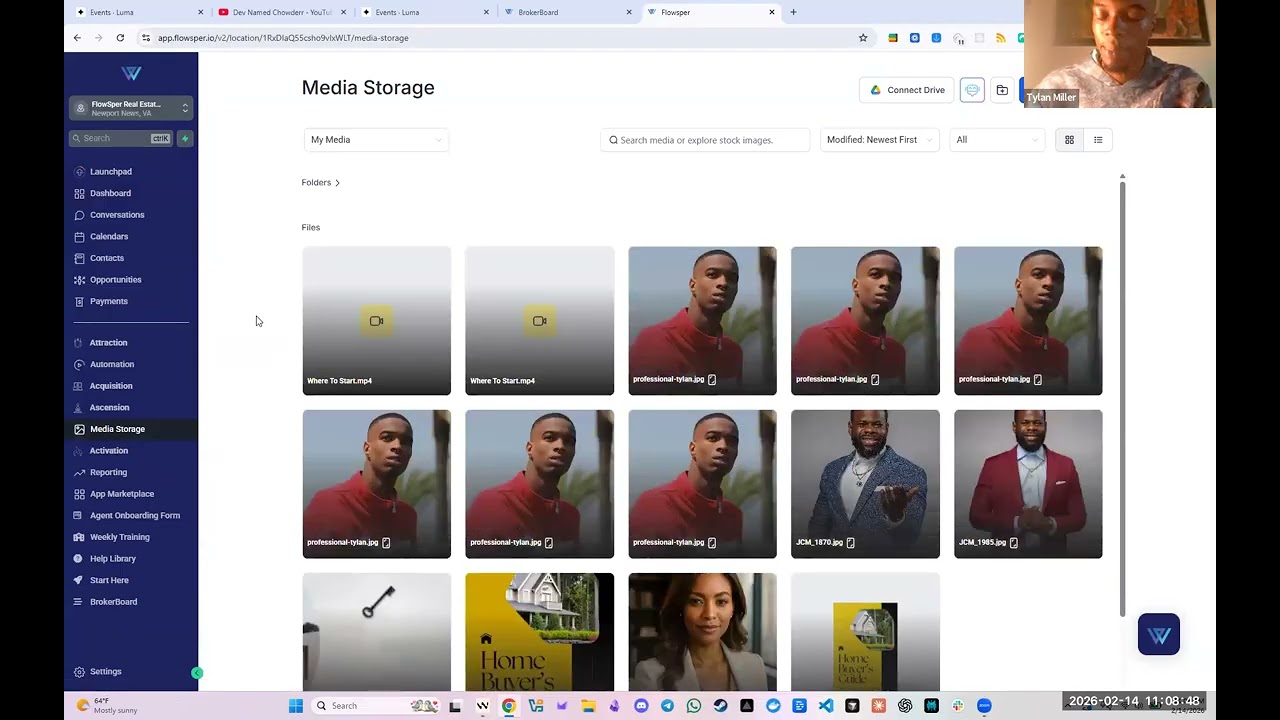This screenshot has height=720, width=1280.
Task: Open a new browser tab
Action: coord(794,12)
